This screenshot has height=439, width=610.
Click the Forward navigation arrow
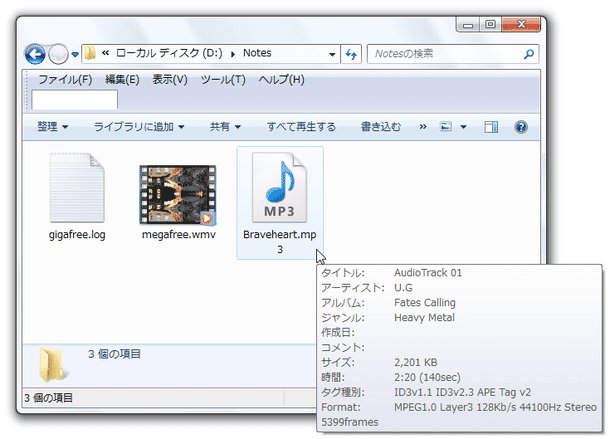58,54
